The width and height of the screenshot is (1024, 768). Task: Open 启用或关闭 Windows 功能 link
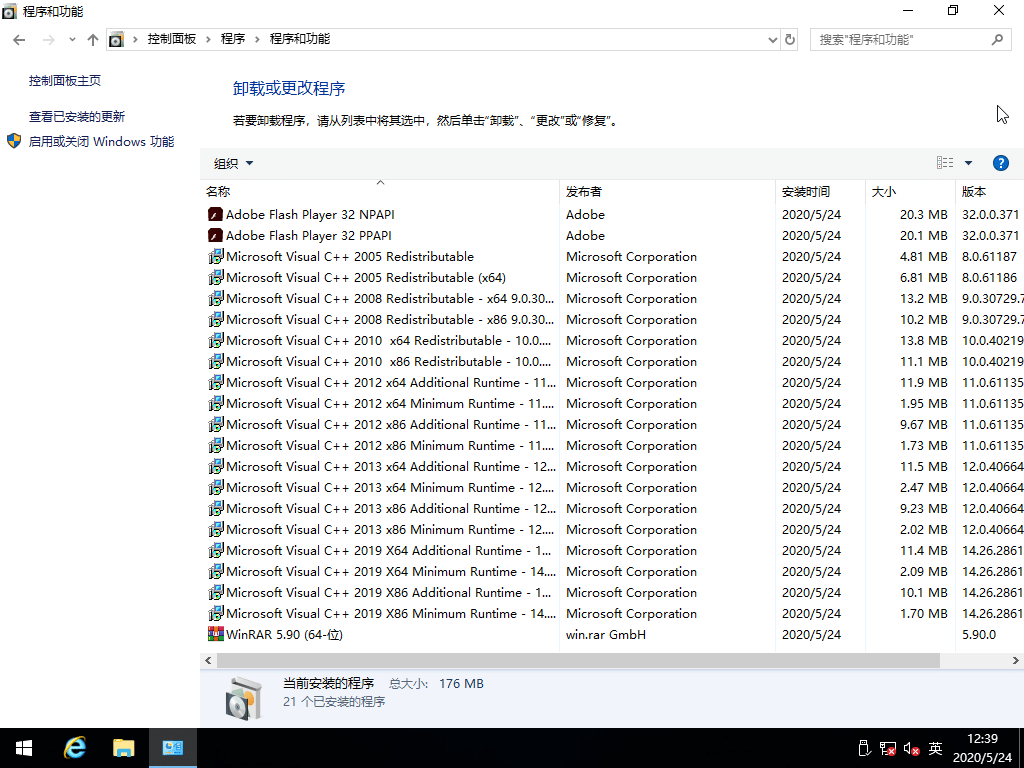(101, 141)
